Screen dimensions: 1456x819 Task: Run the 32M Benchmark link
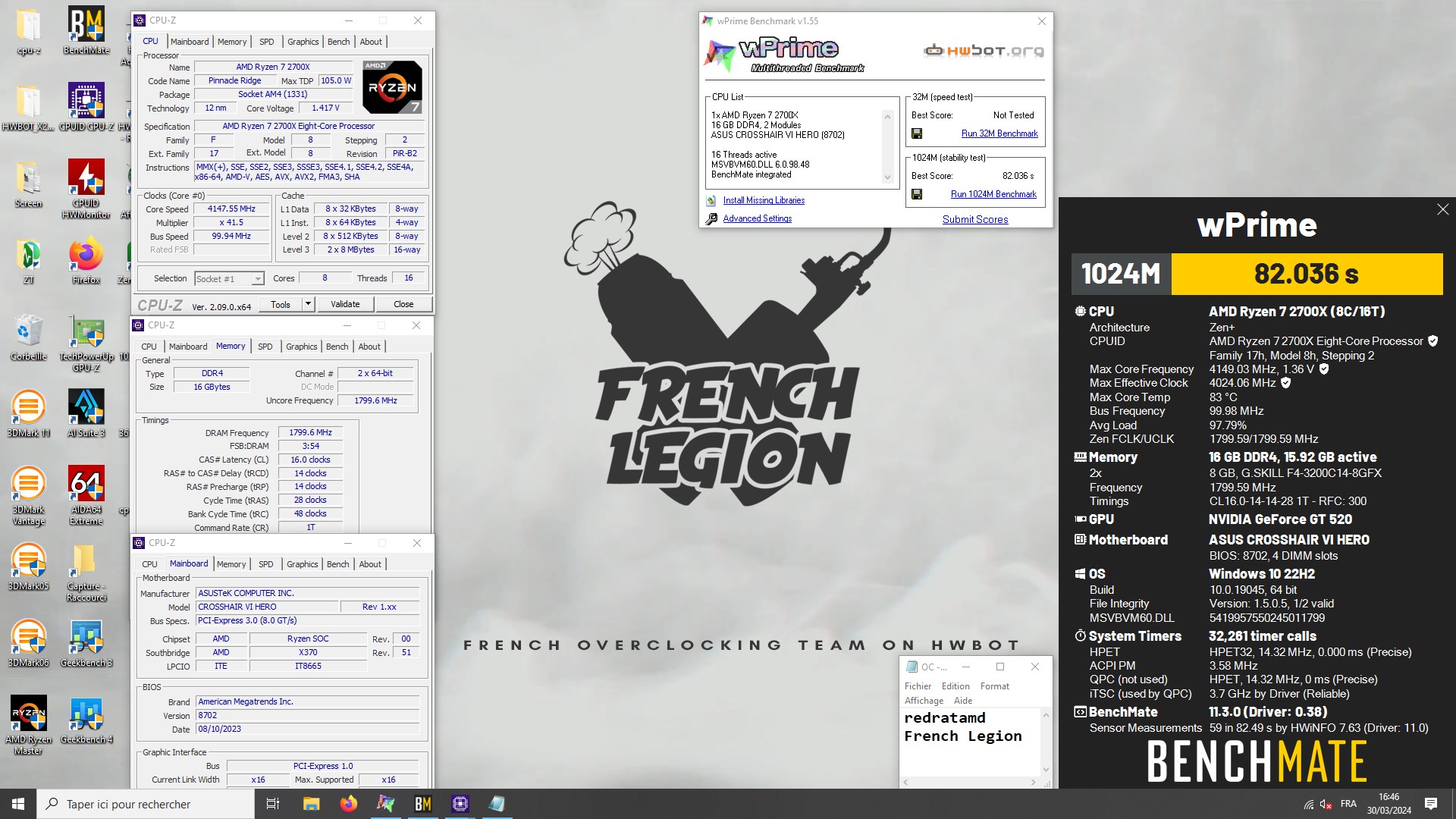(x=999, y=133)
